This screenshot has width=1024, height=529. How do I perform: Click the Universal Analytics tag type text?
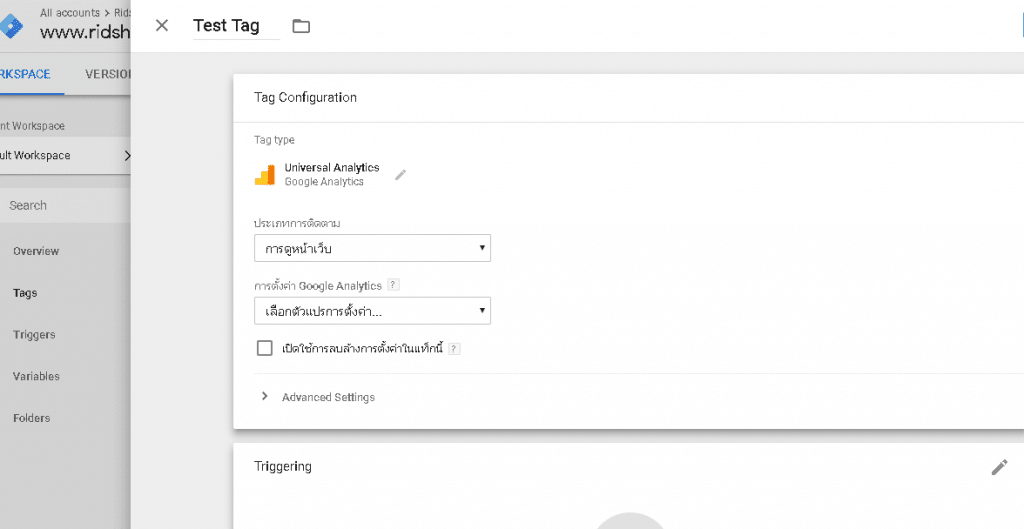point(332,168)
